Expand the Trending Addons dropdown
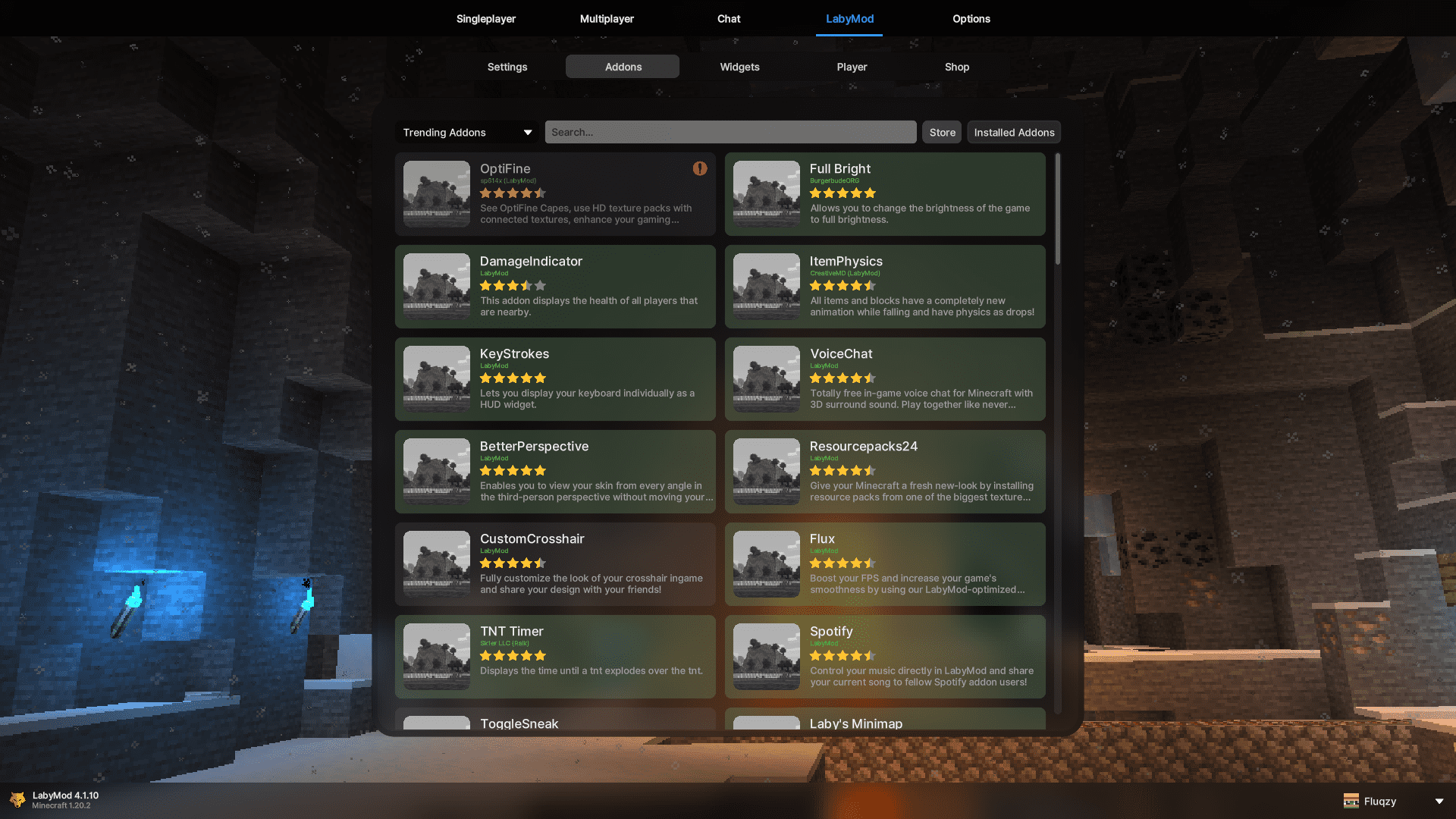 [467, 132]
